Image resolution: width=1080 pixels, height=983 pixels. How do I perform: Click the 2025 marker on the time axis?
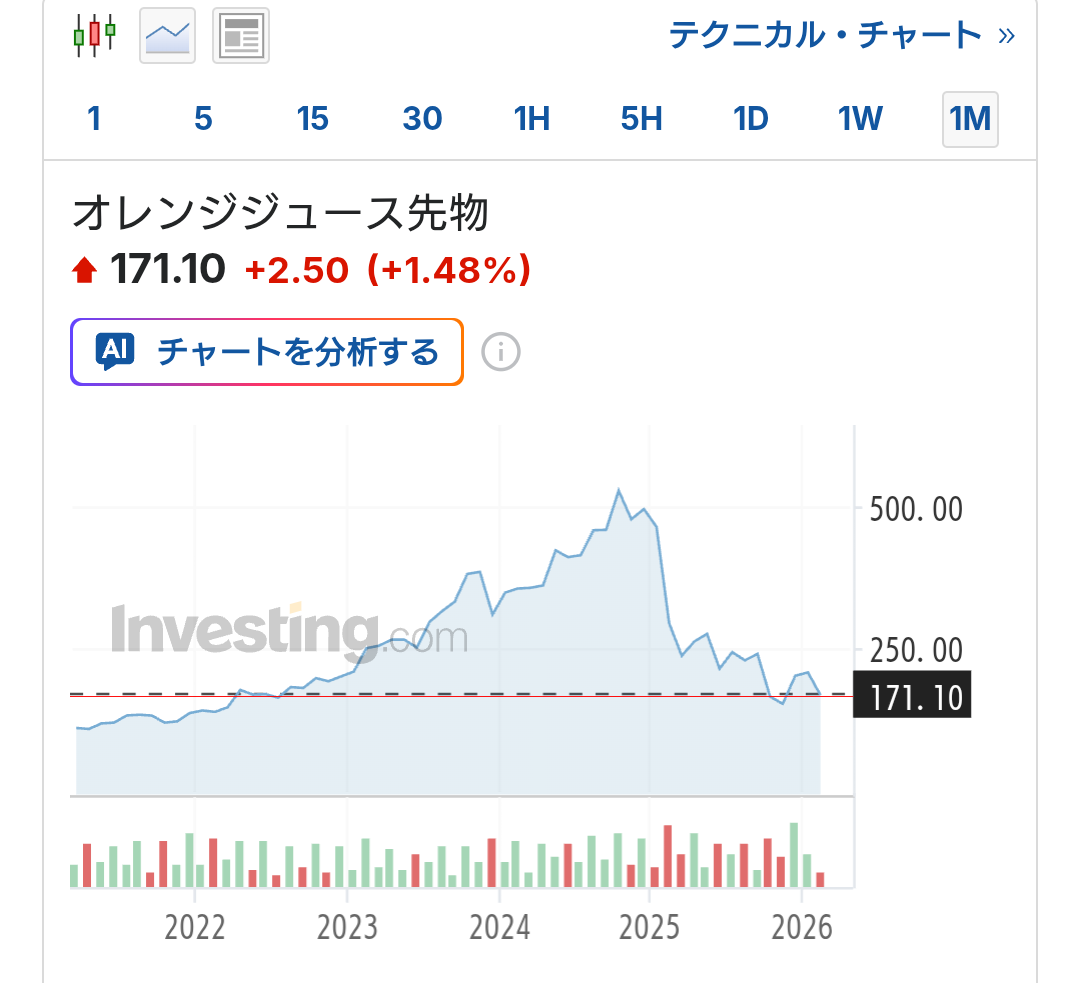point(651,928)
